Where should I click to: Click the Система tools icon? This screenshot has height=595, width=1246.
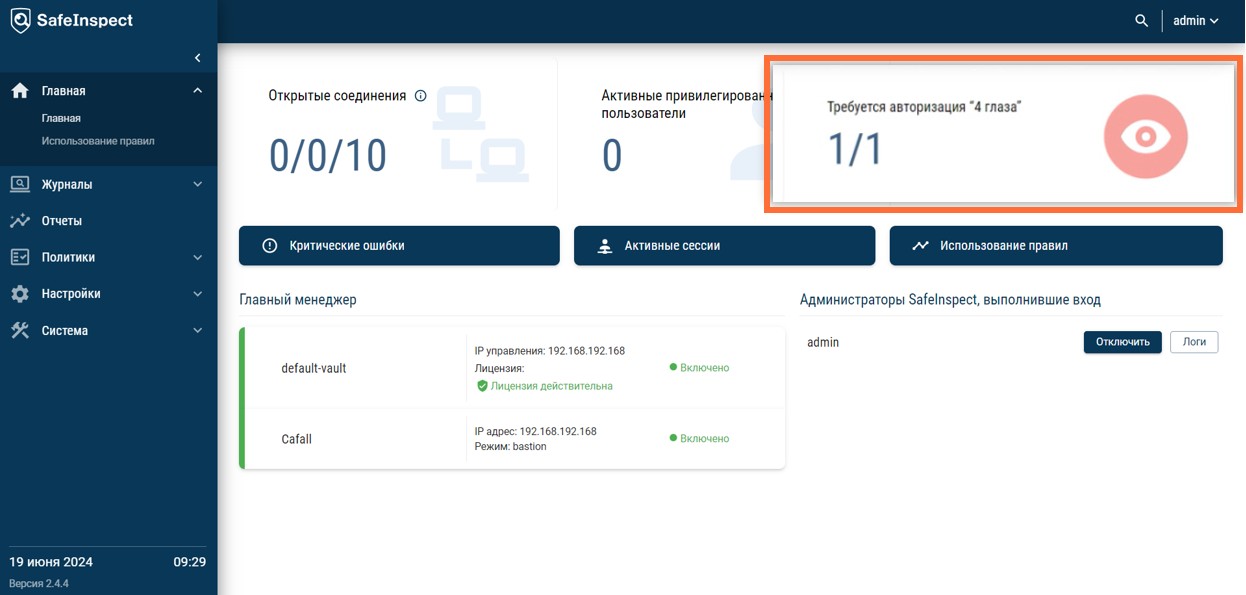[20, 331]
